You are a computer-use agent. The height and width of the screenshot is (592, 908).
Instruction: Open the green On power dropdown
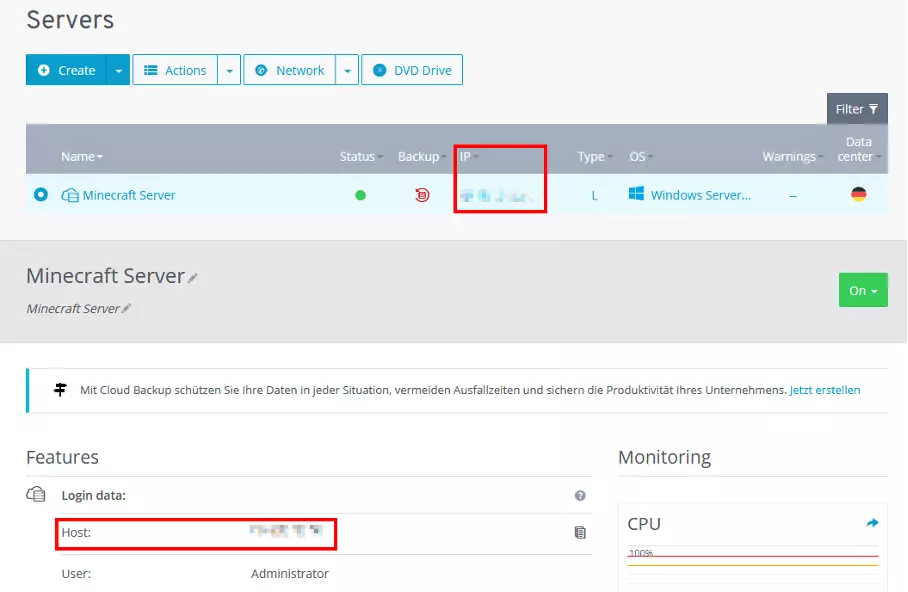click(x=863, y=290)
